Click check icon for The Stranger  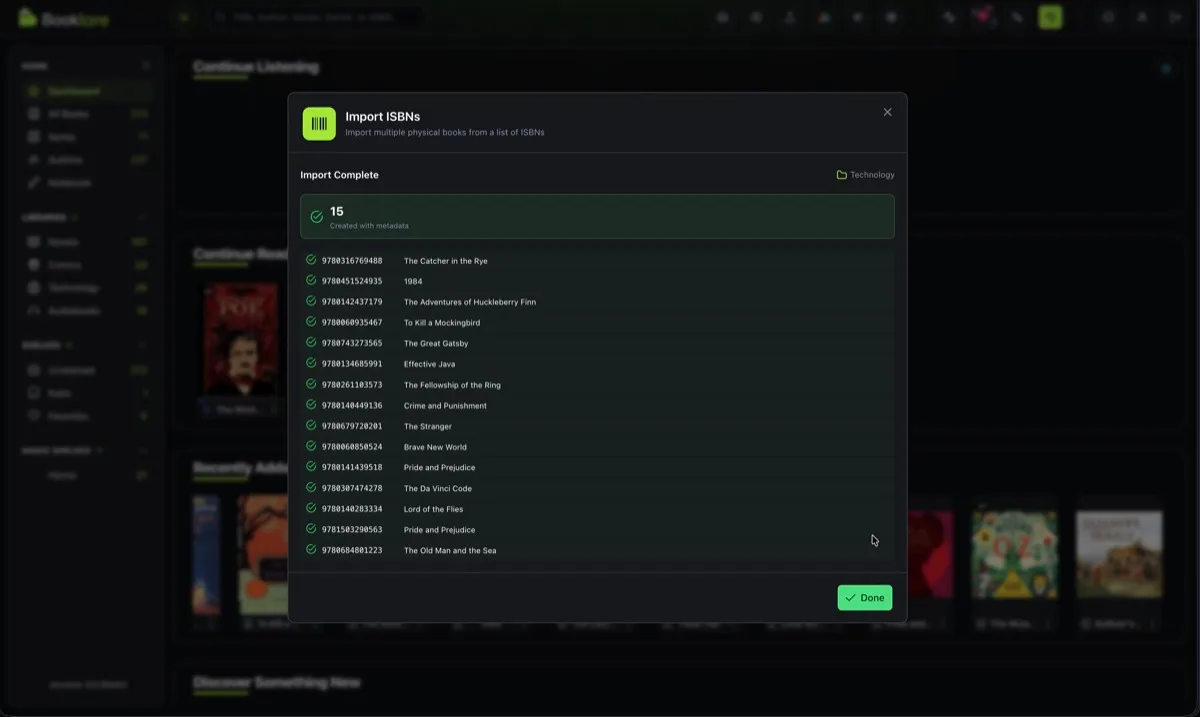(x=311, y=426)
